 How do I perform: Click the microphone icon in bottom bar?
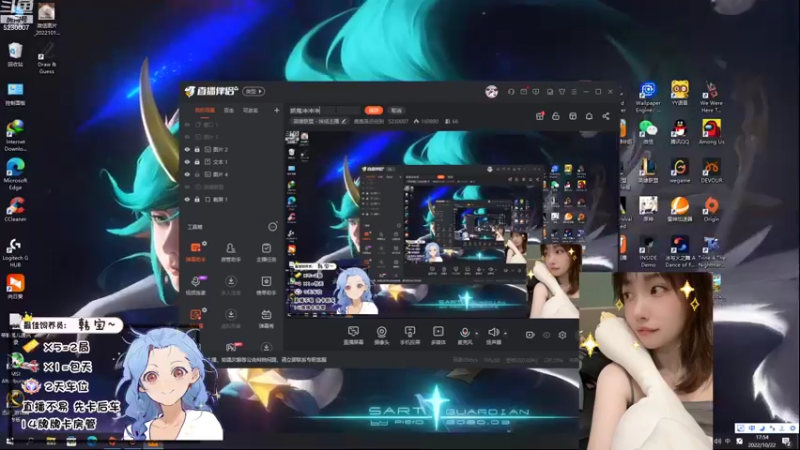(x=464, y=335)
